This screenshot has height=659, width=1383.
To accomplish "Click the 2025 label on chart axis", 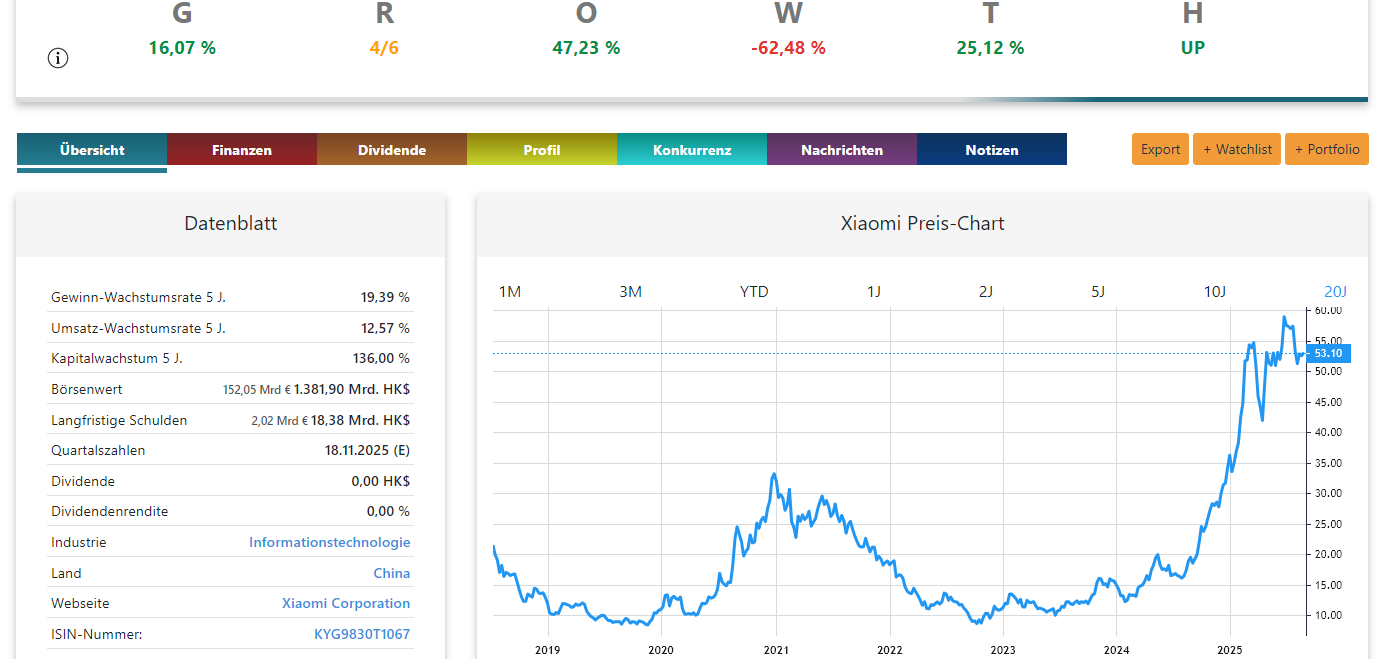I will coord(1229,650).
